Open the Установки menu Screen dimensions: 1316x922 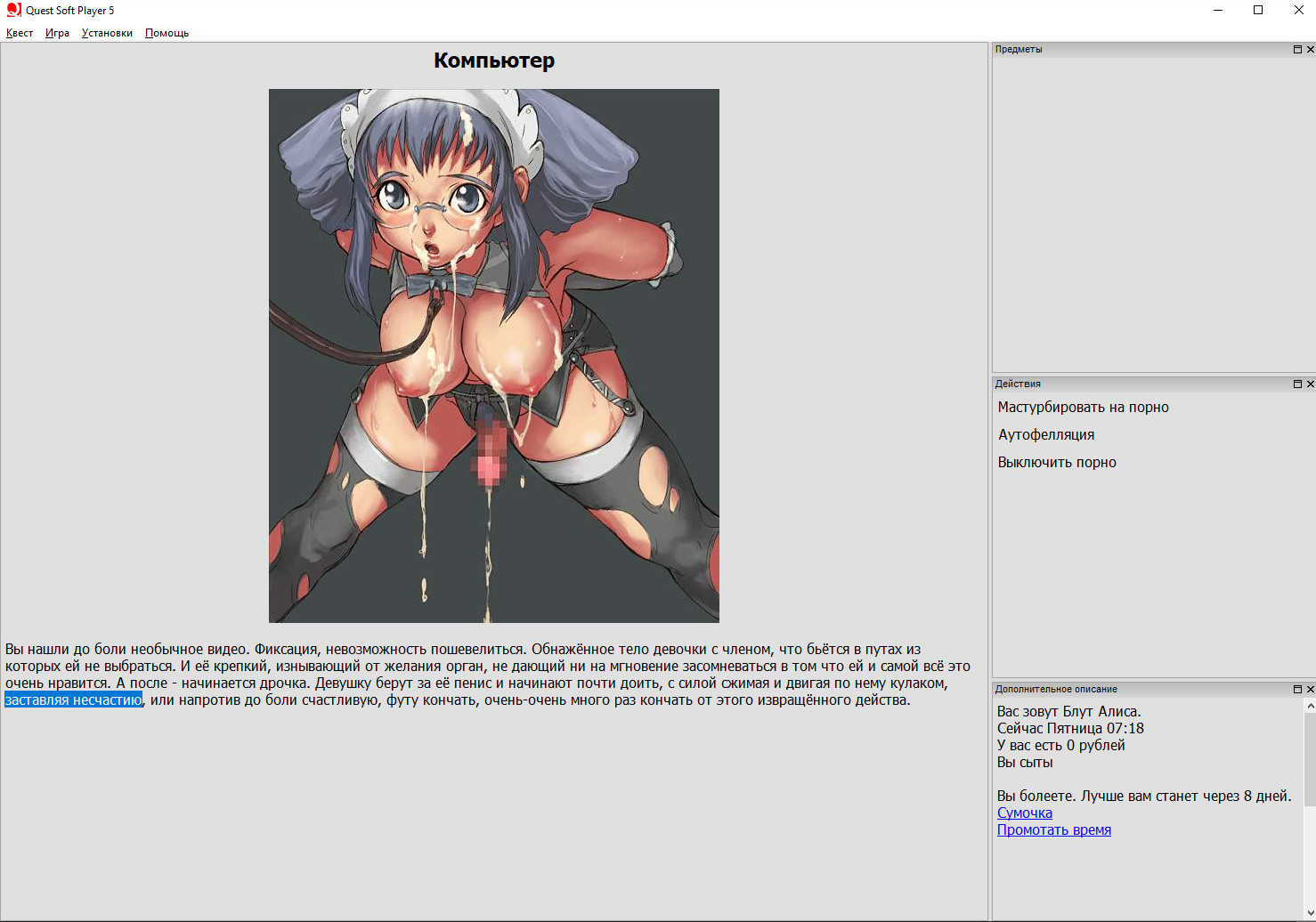107,33
